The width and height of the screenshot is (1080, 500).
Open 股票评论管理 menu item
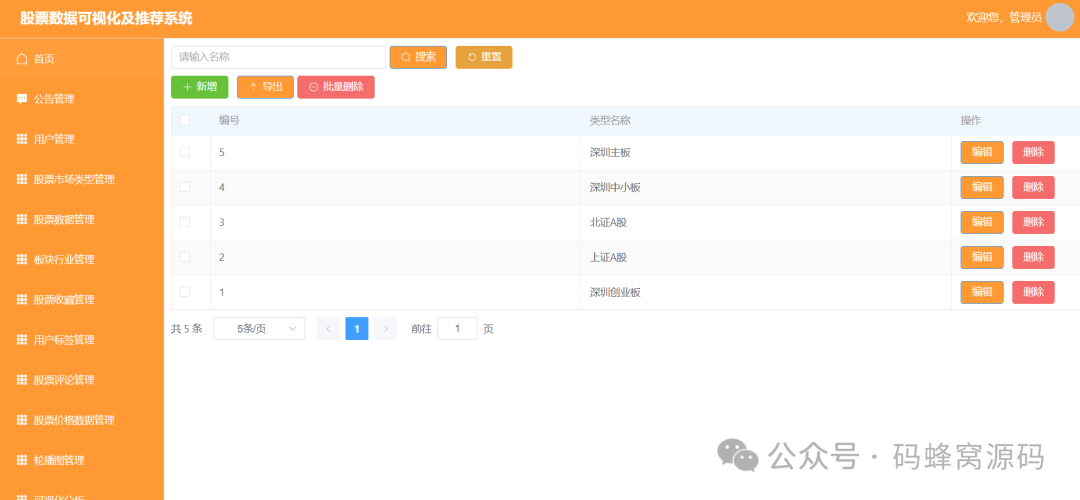click(x=82, y=379)
